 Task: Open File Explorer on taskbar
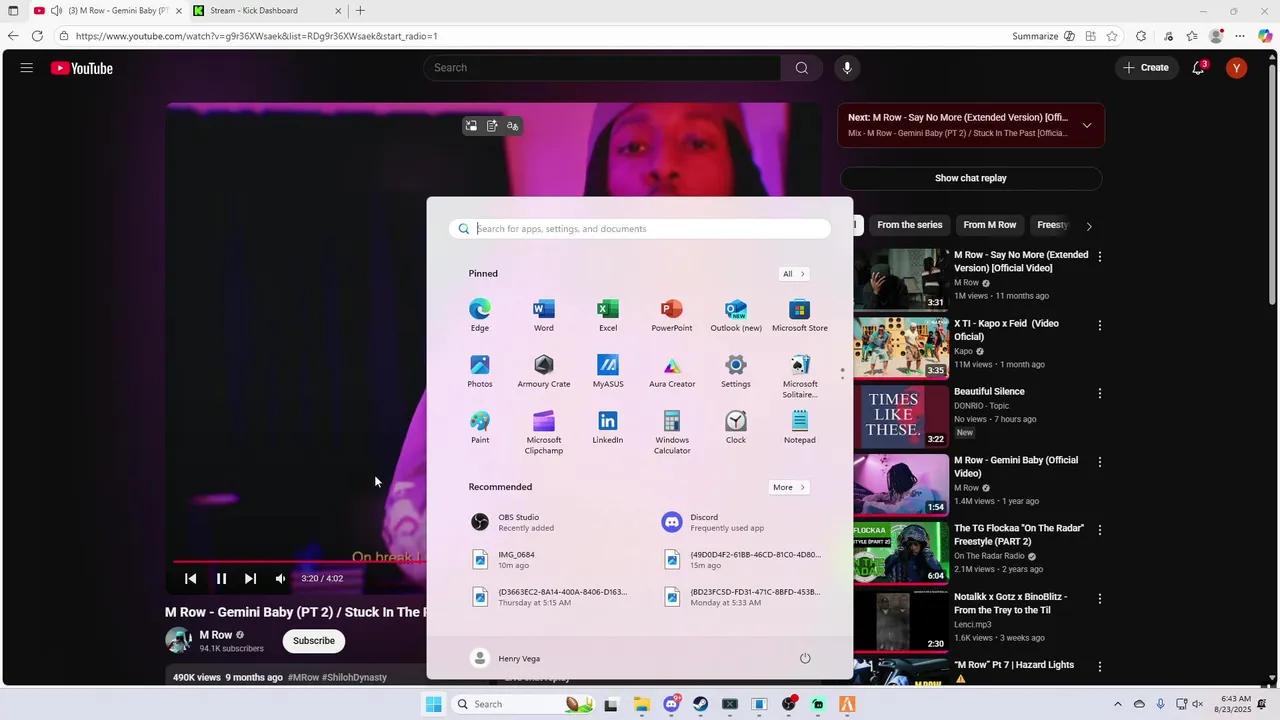(x=642, y=704)
